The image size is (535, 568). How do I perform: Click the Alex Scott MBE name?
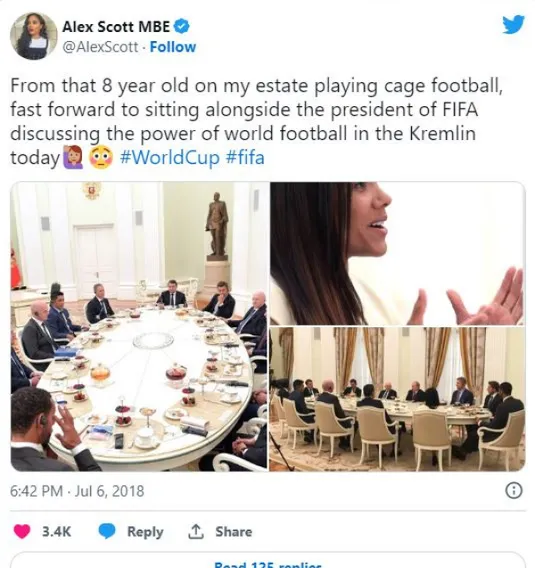pyautogui.click(x=116, y=27)
